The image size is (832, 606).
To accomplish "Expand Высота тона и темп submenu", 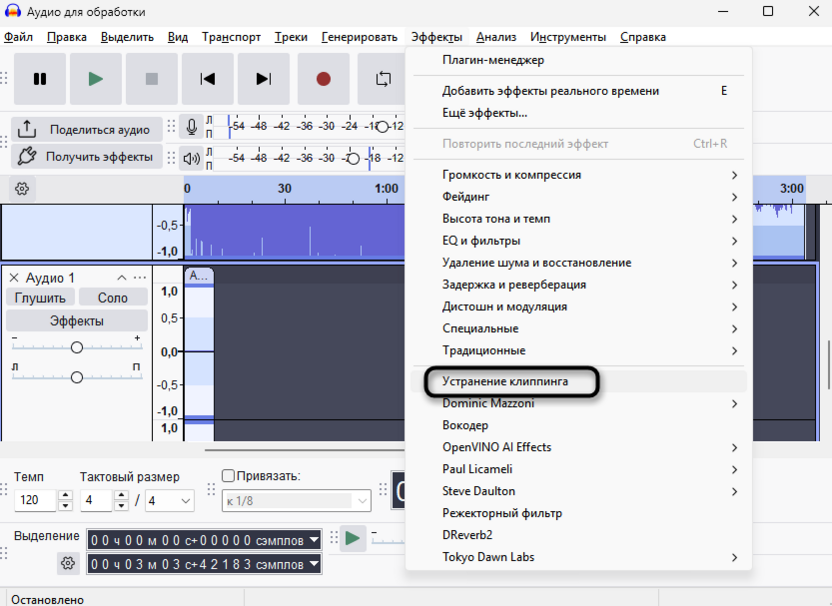I will [x=578, y=219].
